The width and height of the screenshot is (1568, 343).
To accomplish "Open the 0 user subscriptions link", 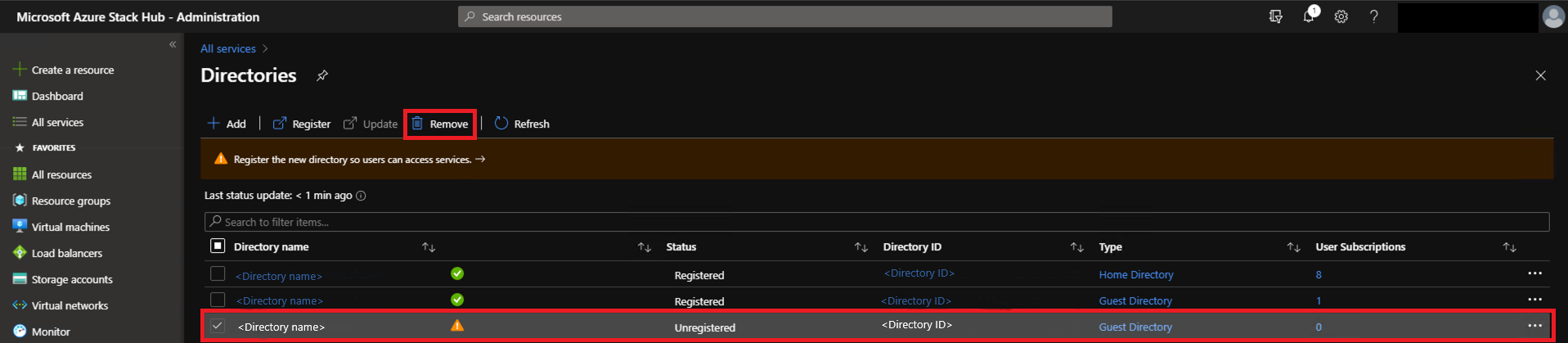I will click(x=1319, y=327).
